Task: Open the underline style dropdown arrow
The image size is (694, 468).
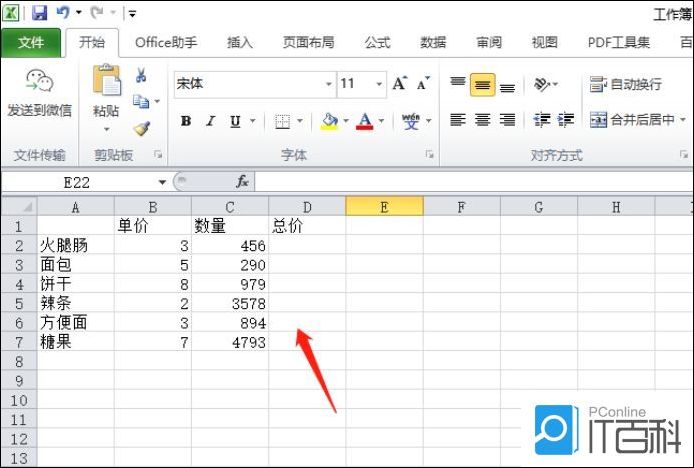Action: [x=253, y=120]
